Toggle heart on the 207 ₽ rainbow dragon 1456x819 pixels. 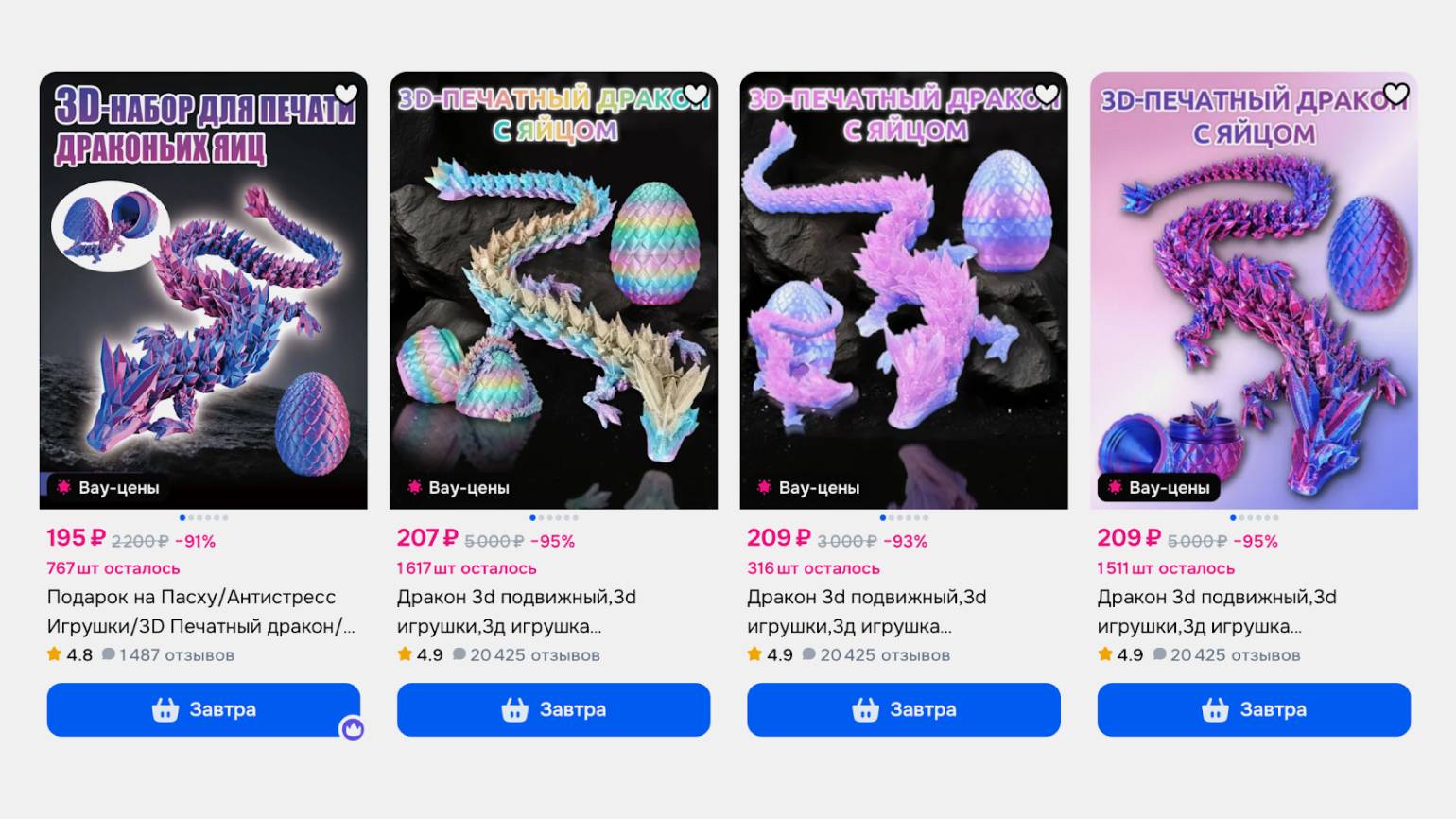[x=696, y=94]
